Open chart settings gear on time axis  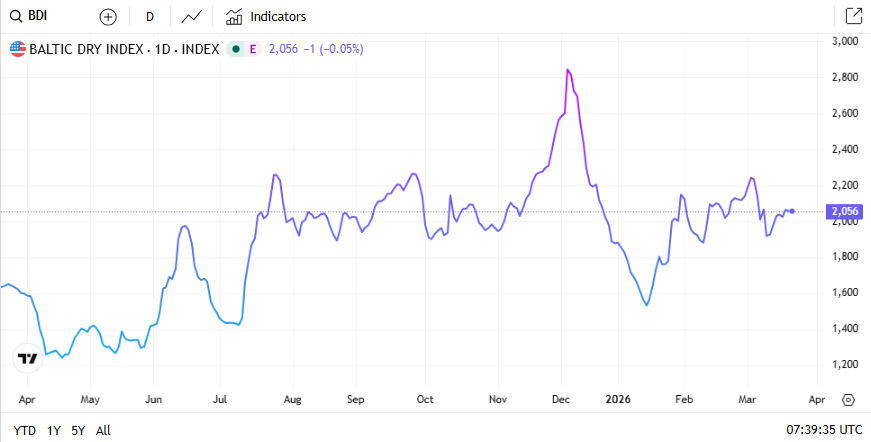[x=848, y=399]
